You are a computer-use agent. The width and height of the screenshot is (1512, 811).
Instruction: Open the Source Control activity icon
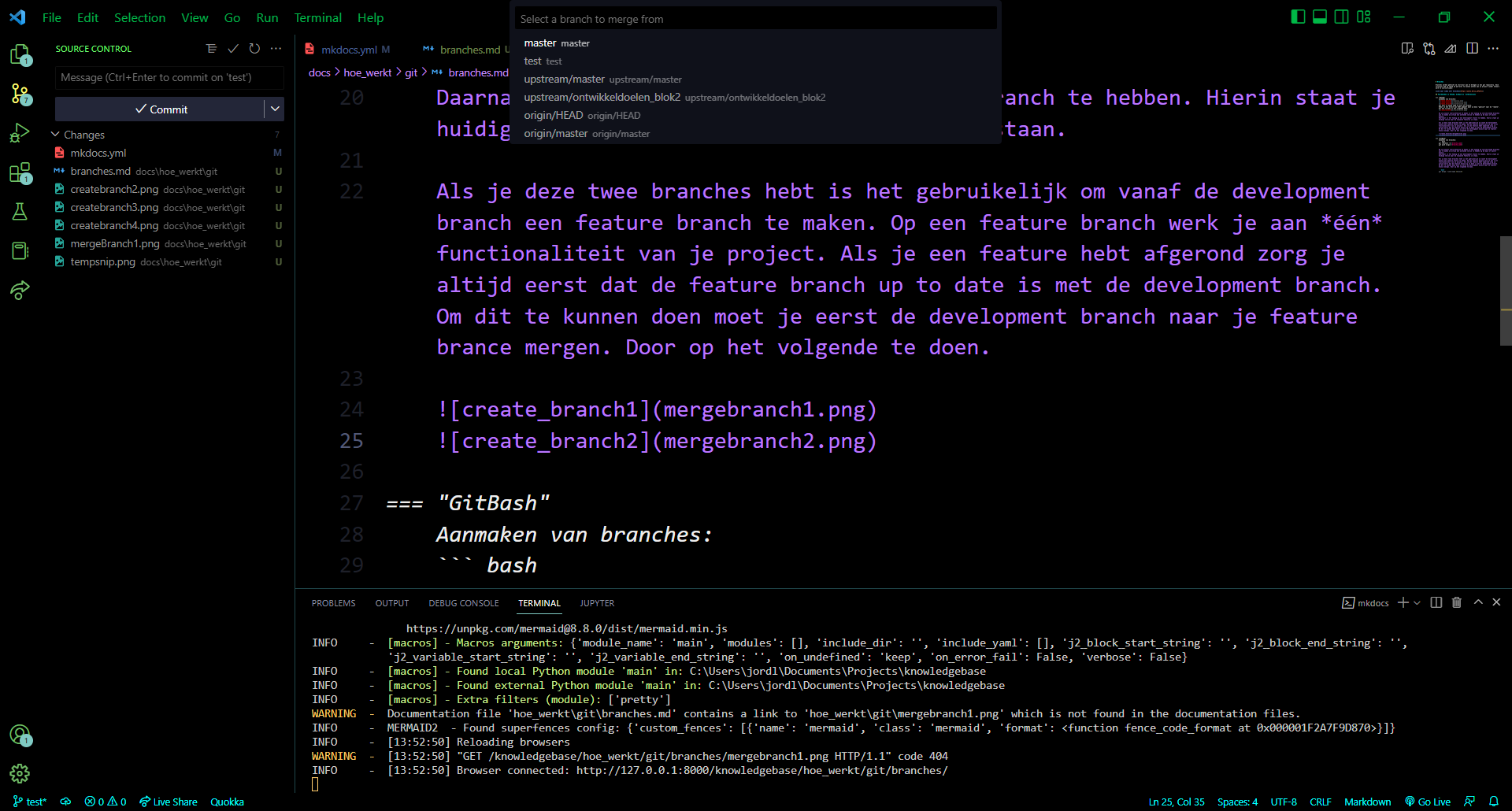20,94
